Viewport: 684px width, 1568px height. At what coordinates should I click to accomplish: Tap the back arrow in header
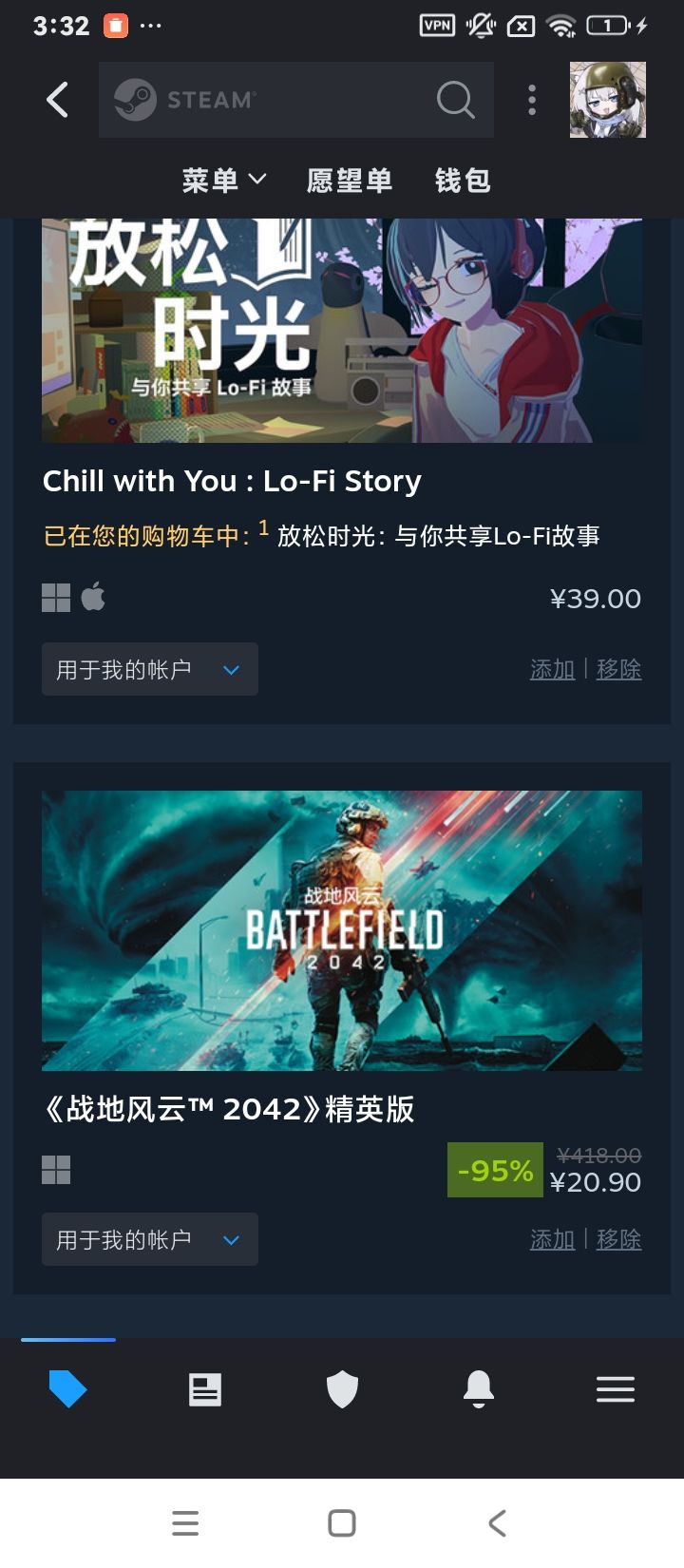pos(58,100)
